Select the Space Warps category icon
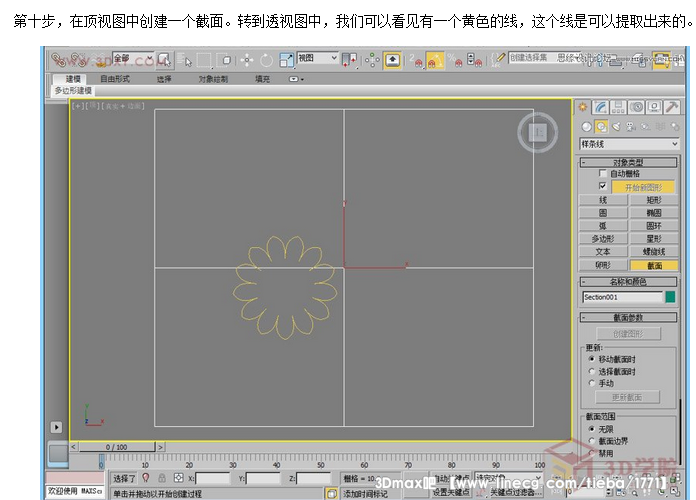 [660, 127]
